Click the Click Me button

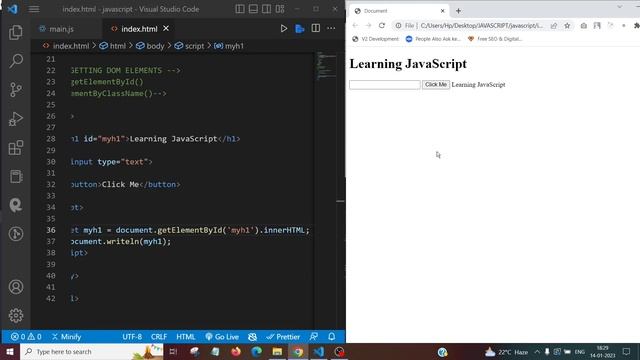tap(436, 84)
